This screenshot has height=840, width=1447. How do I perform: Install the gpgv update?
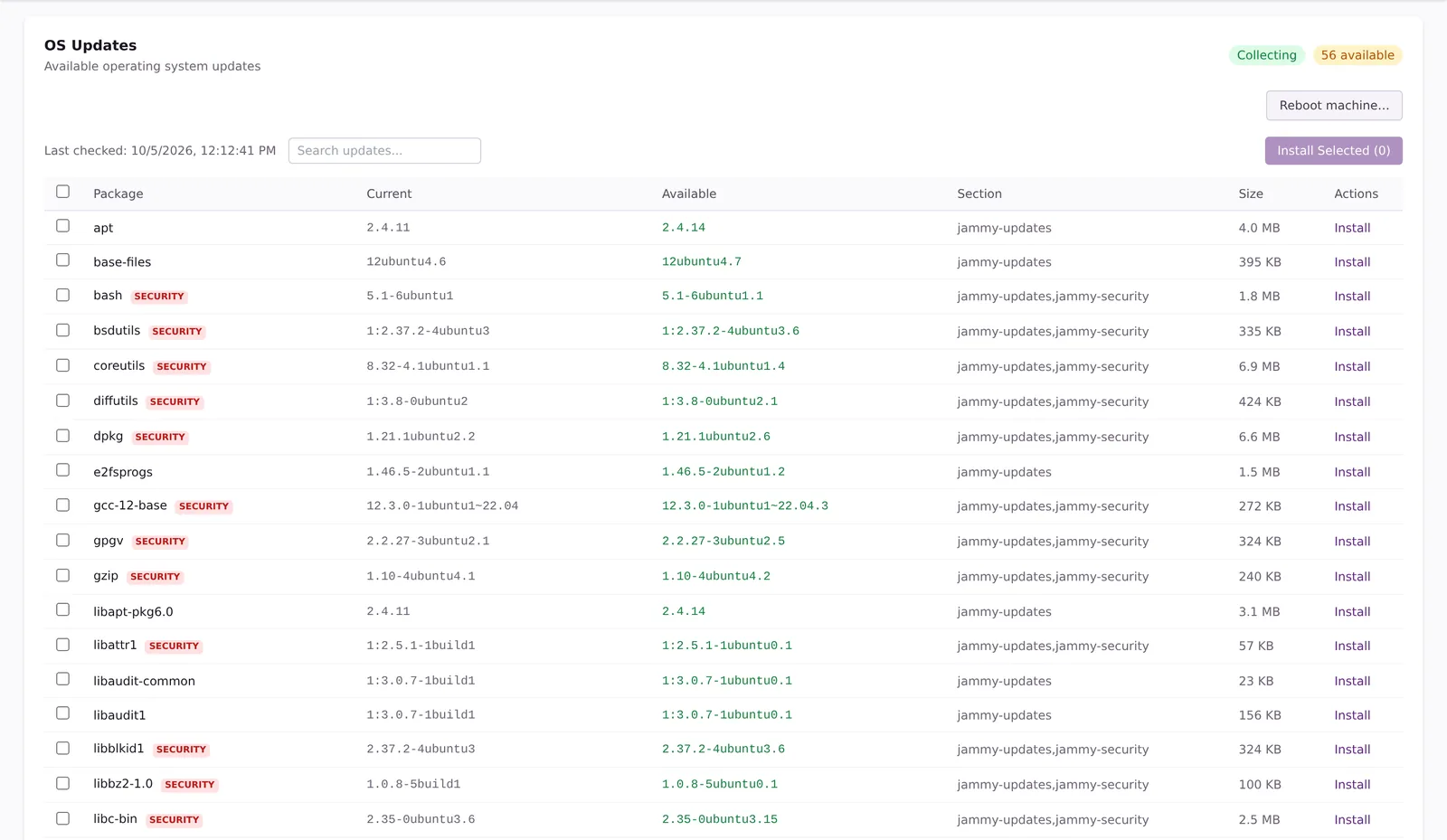pos(1352,542)
